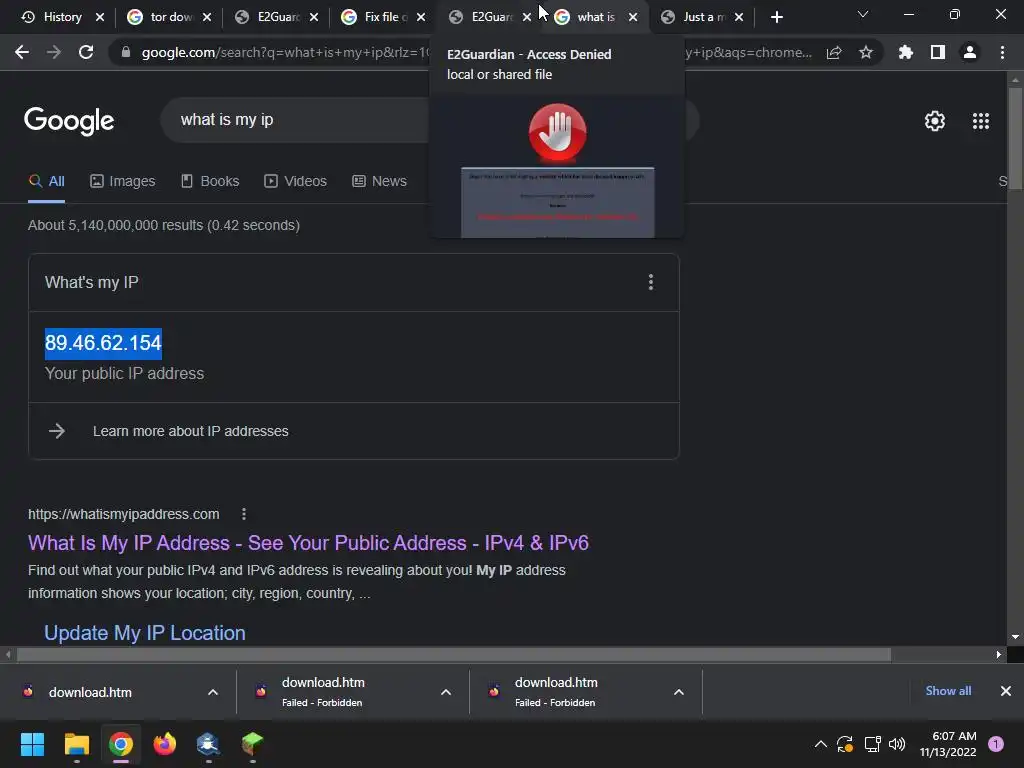Open Firefox from the taskbar
The width and height of the screenshot is (1024, 768).
click(165, 744)
